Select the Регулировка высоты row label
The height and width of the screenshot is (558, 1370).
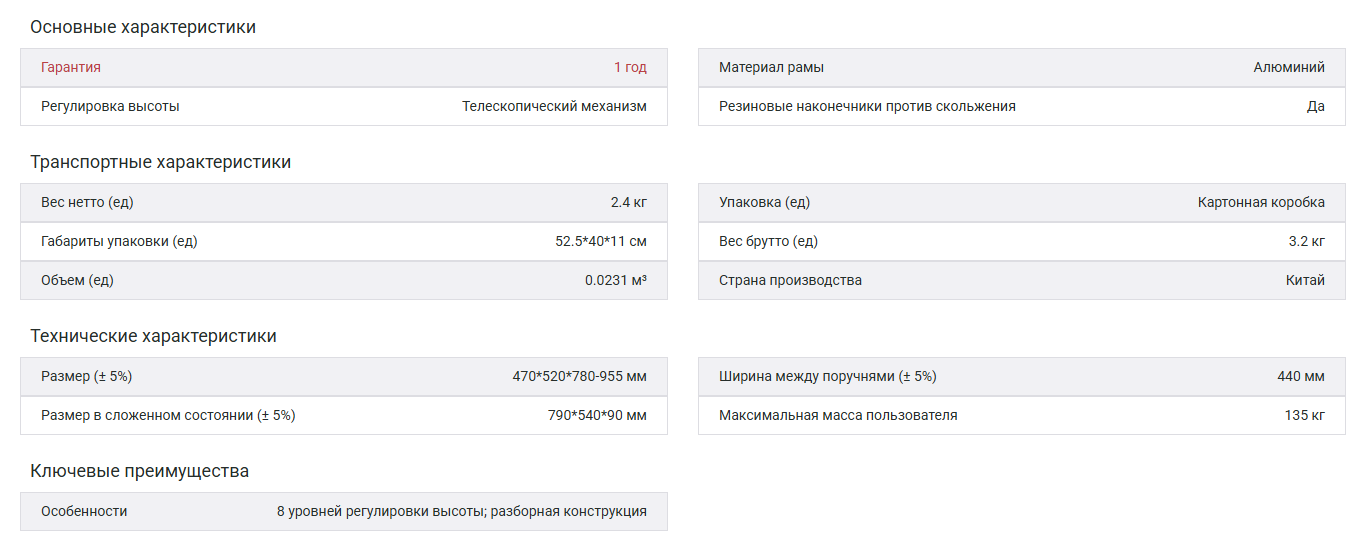[110, 106]
